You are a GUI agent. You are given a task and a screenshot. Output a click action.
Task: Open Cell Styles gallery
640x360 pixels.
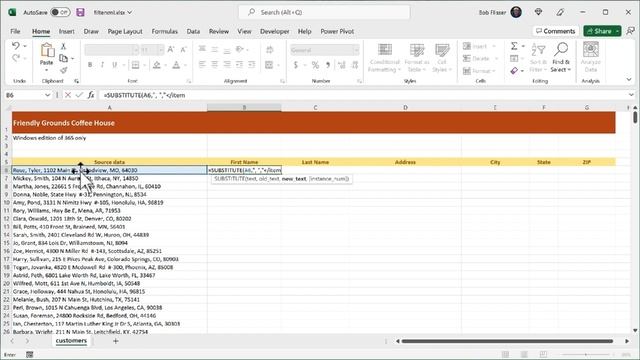pos(442,58)
